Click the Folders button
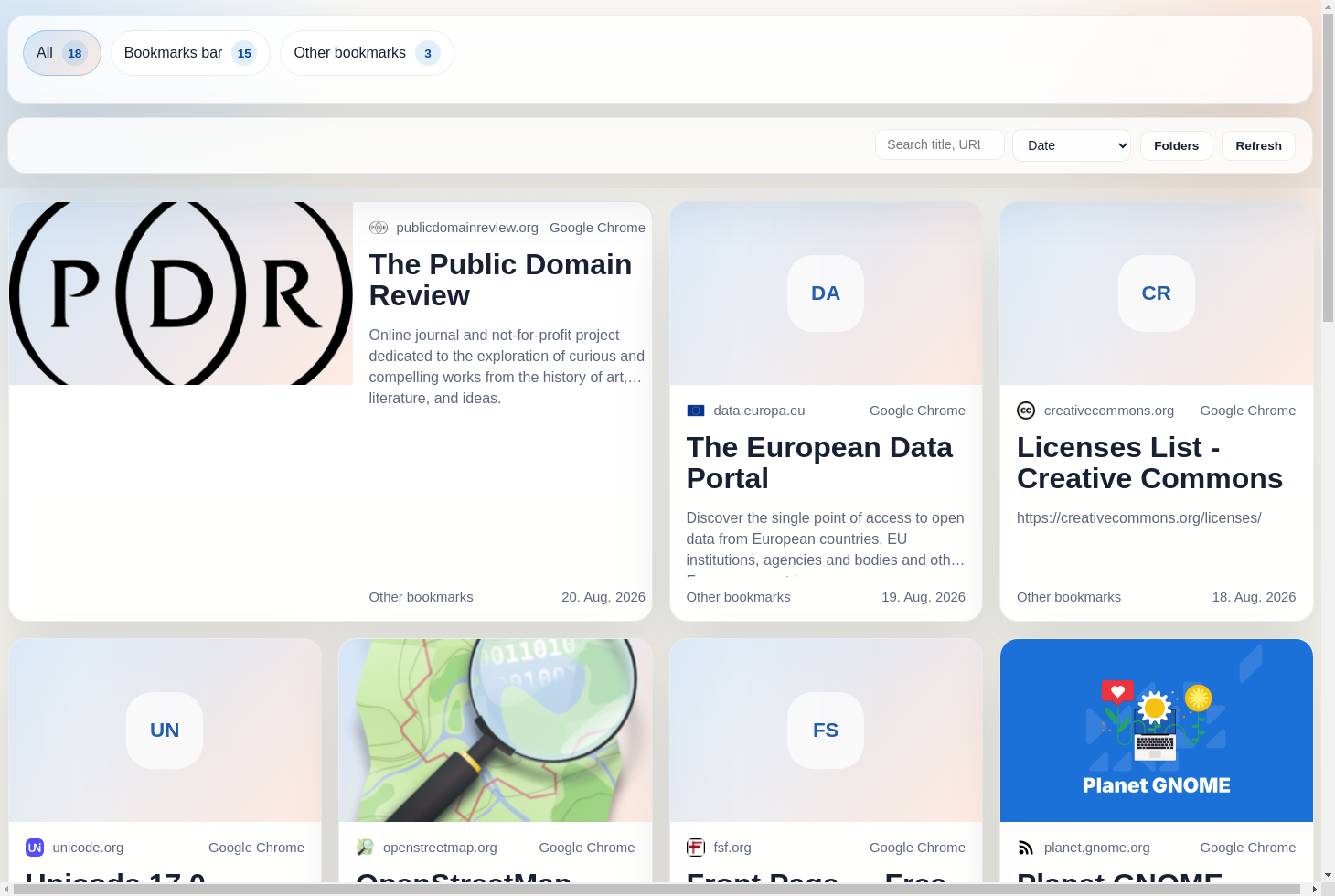This screenshot has width=1335, height=896. pyautogui.click(x=1176, y=145)
